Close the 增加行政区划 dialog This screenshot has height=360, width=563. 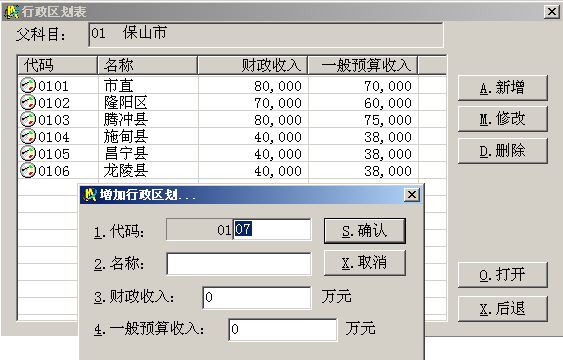412,195
